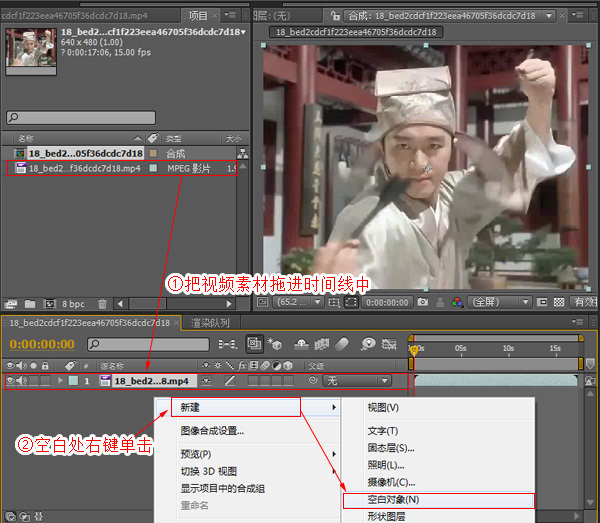Click the timeline search field
Image resolution: width=600 pixels, height=523 pixels.
[148, 344]
